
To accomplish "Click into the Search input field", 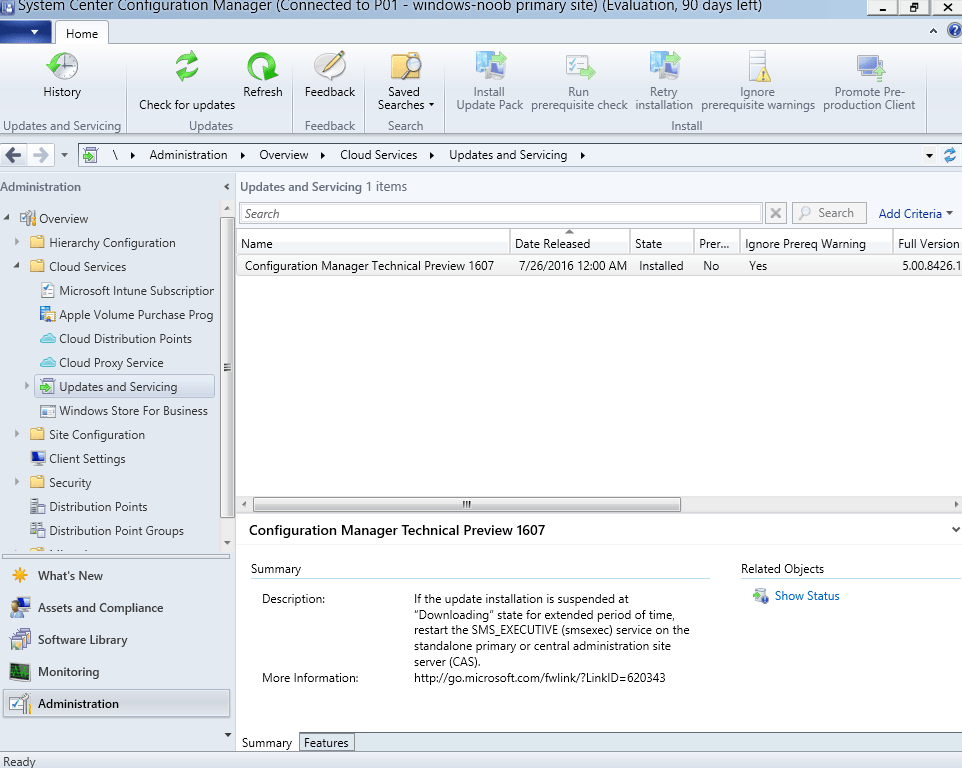I will pyautogui.click(x=500, y=213).
